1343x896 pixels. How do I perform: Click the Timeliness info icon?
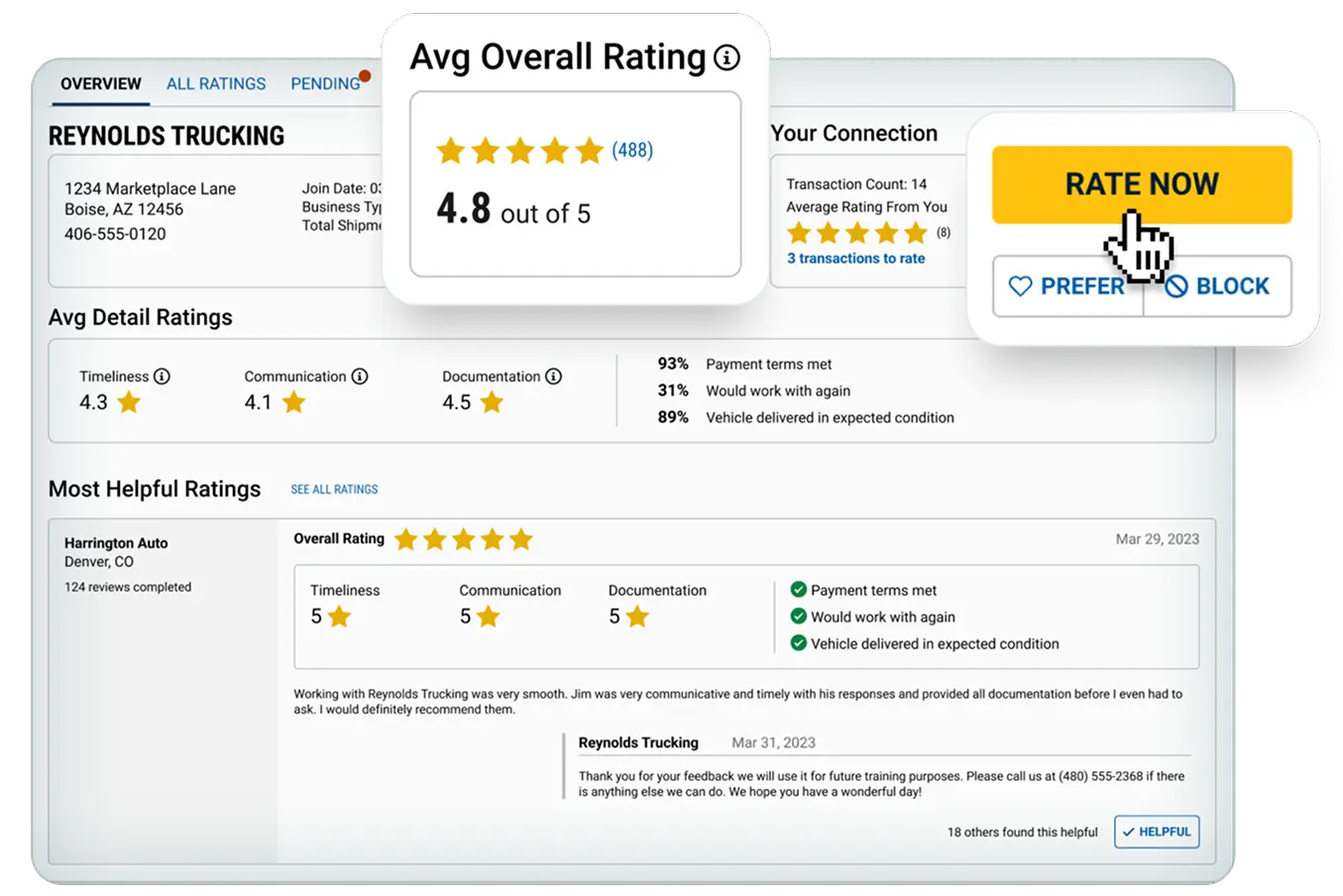tap(162, 377)
